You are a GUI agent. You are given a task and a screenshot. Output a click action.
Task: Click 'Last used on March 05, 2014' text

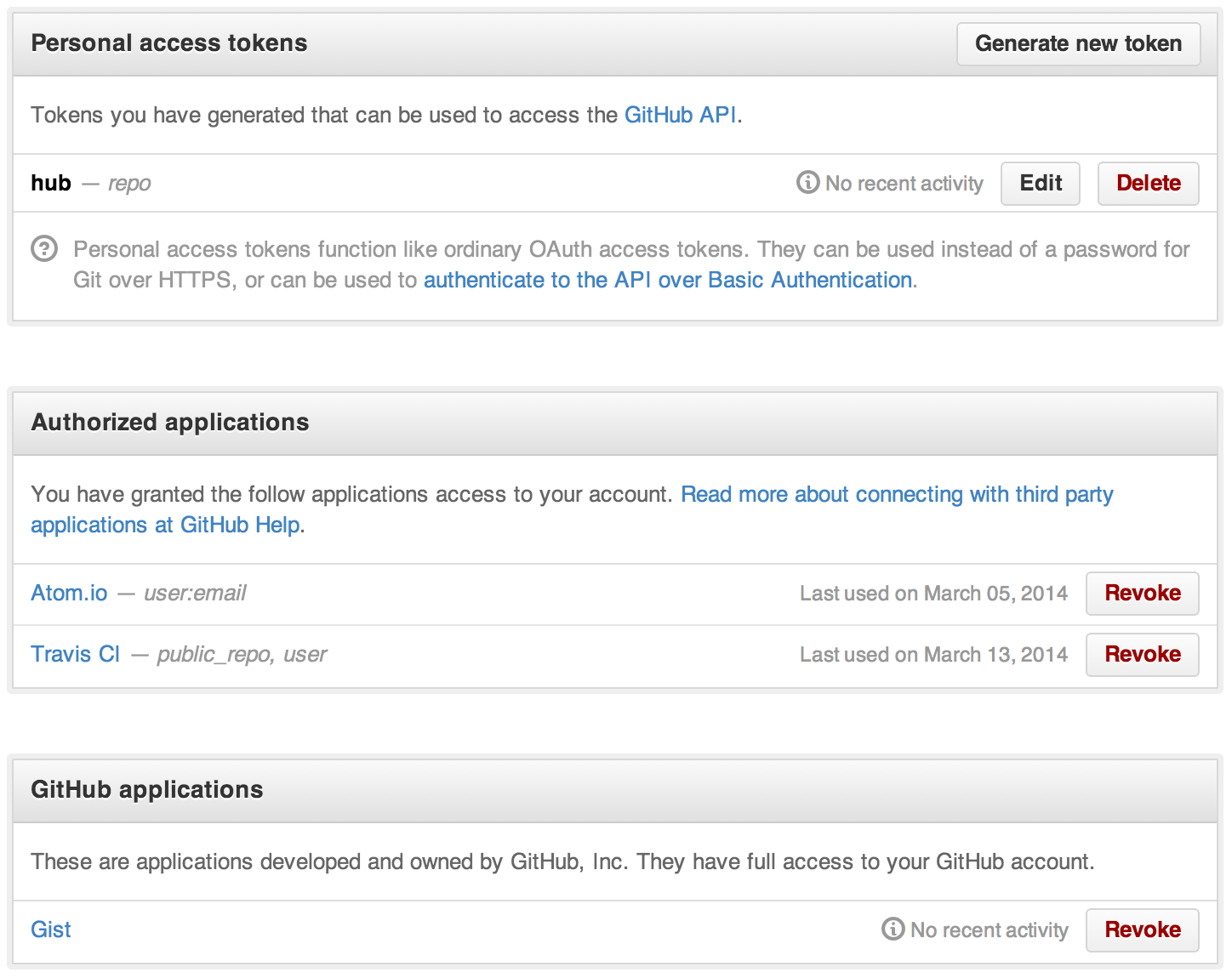pyautogui.click(x=933, y=594)
